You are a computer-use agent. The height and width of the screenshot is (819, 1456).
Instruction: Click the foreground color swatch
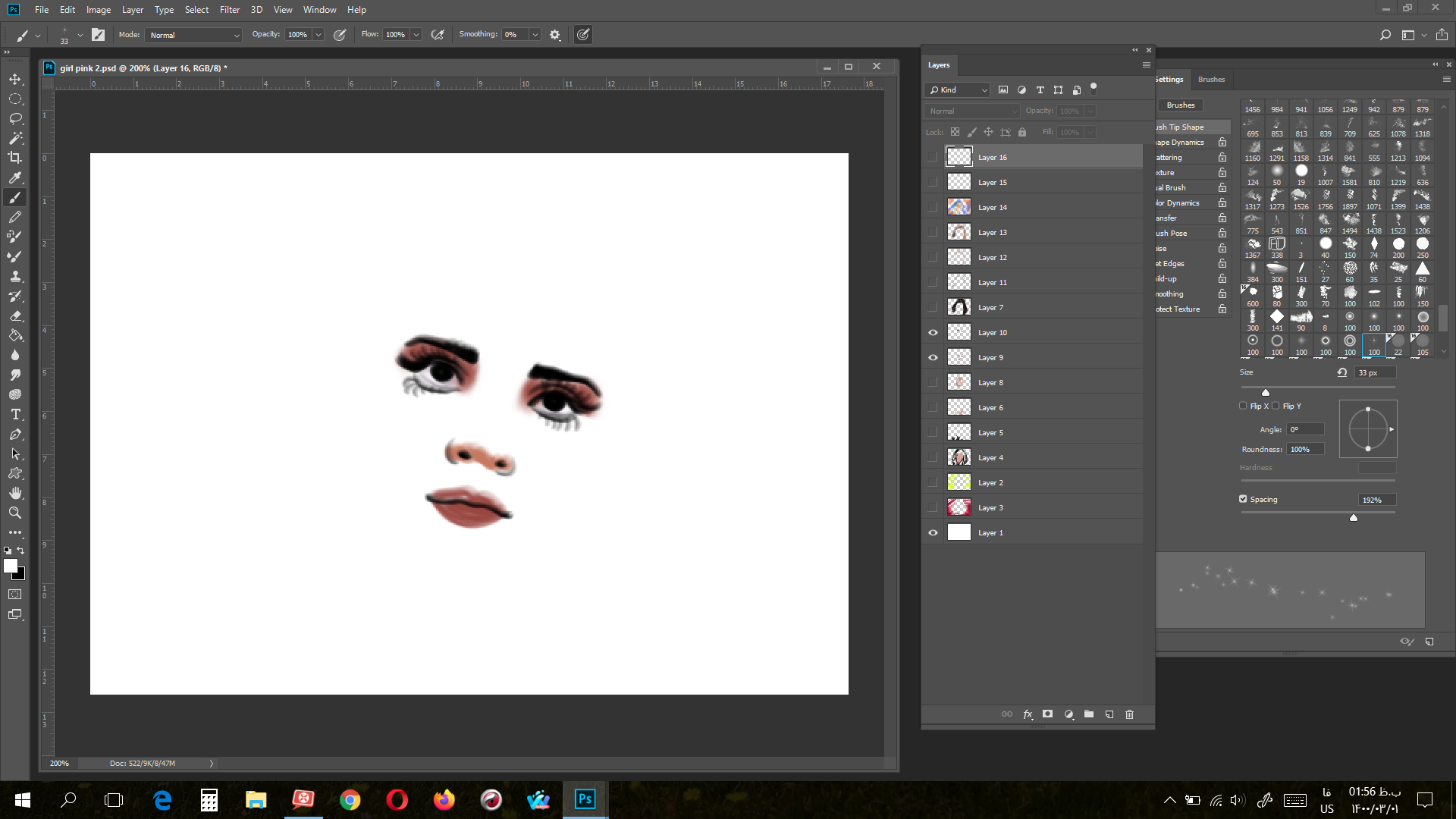(11, 566)
